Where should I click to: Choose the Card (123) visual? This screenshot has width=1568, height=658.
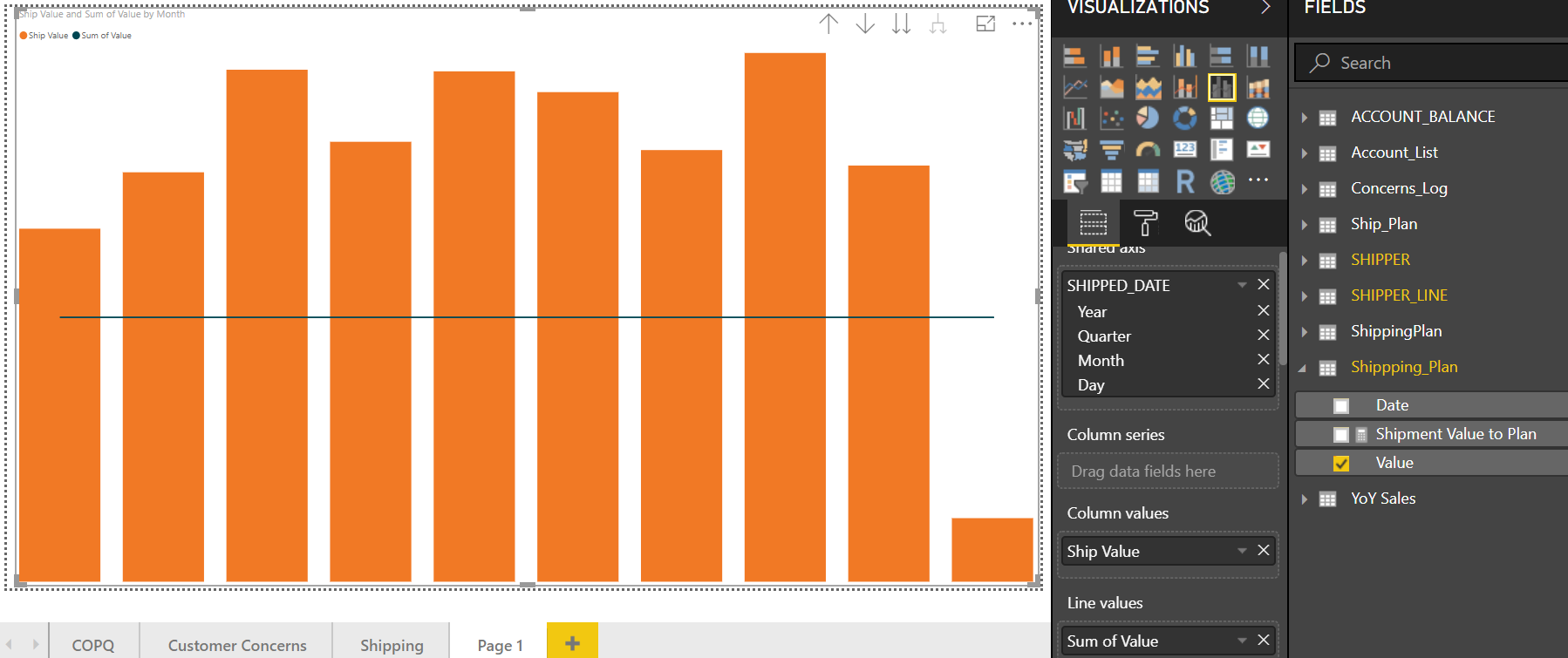[1184, 150]
